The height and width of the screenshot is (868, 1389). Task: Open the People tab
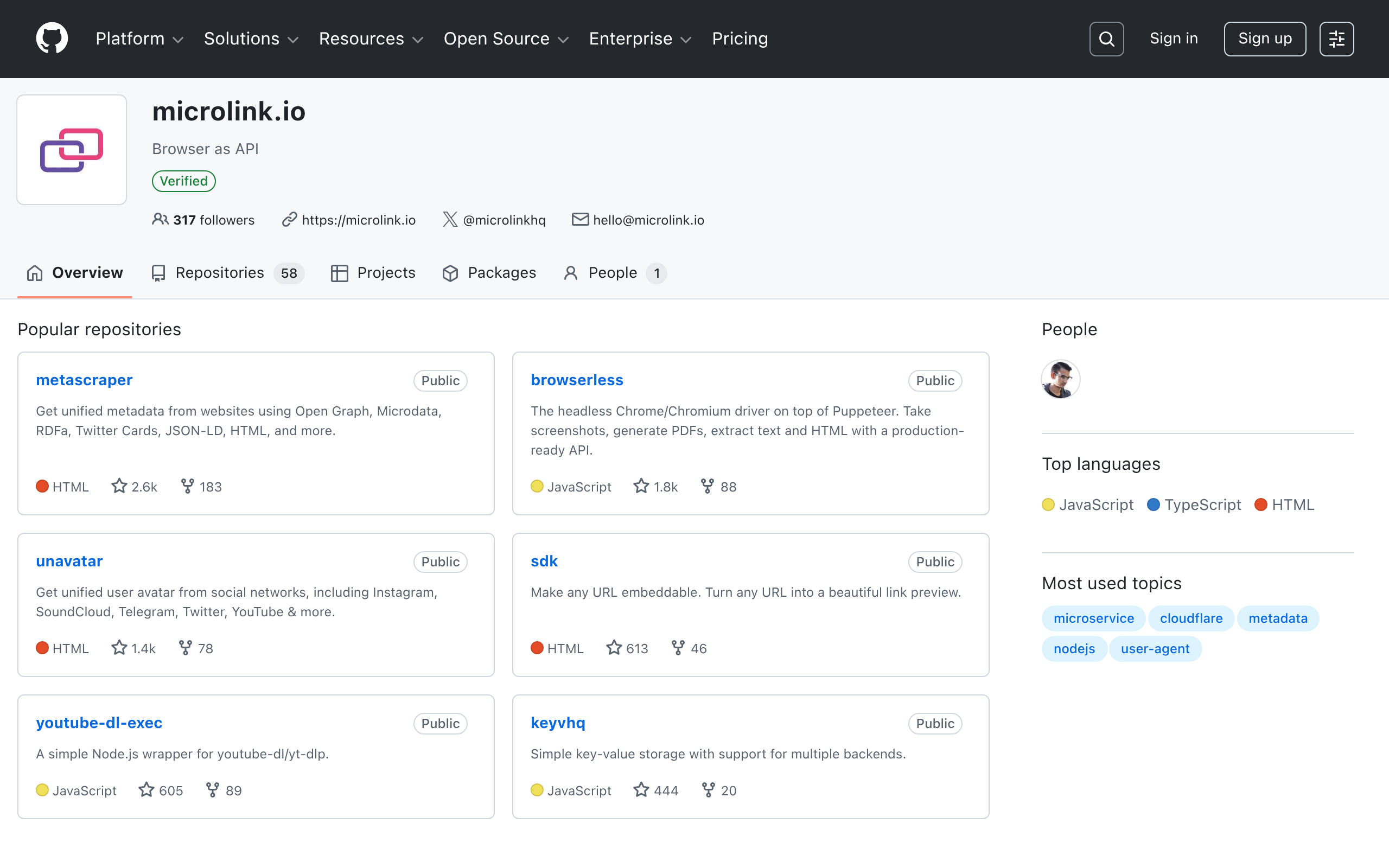pos(614,273)
